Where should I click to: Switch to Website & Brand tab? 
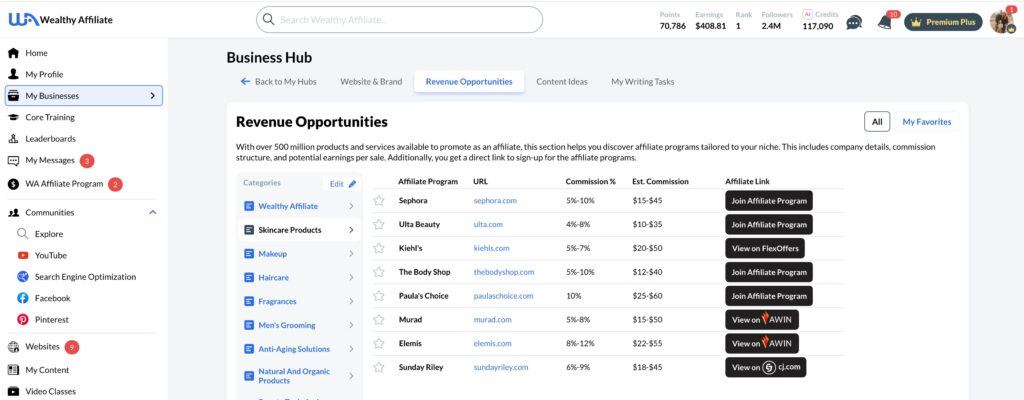[x=371, y=82]
